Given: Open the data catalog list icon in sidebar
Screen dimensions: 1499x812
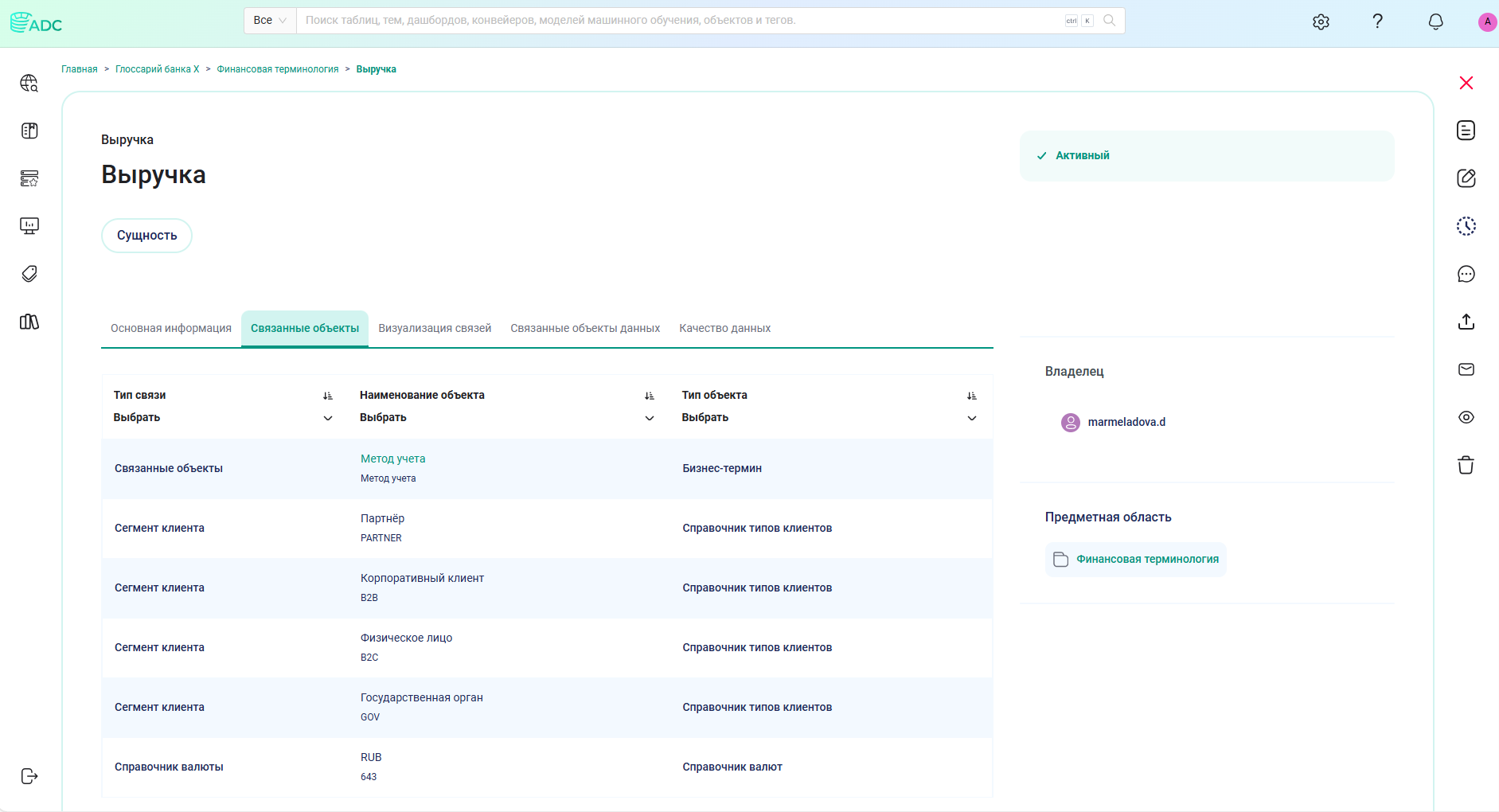Looking at the screenshot, I should tap(29, 178).
